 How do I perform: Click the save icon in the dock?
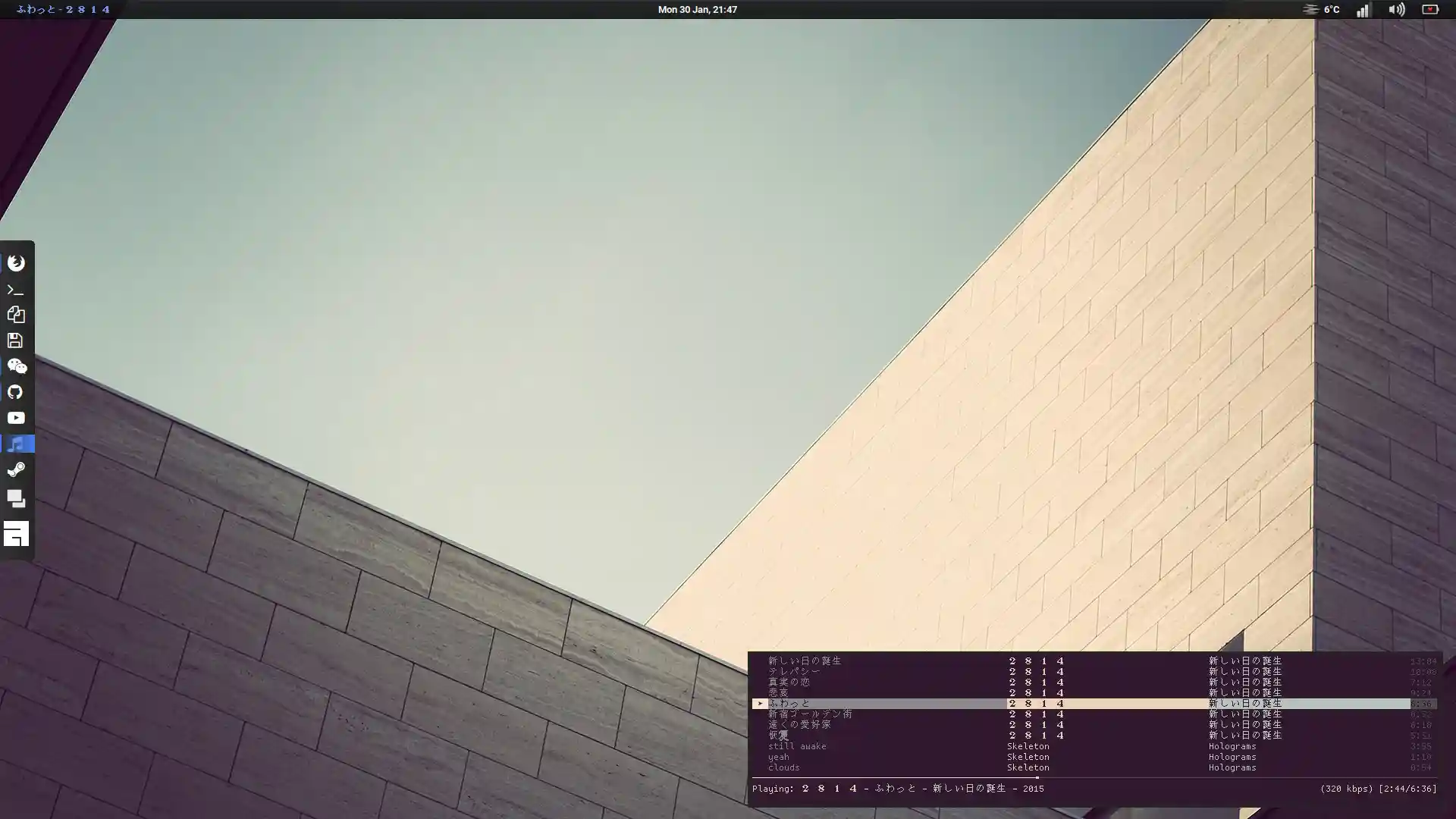(x=16, y=340)
